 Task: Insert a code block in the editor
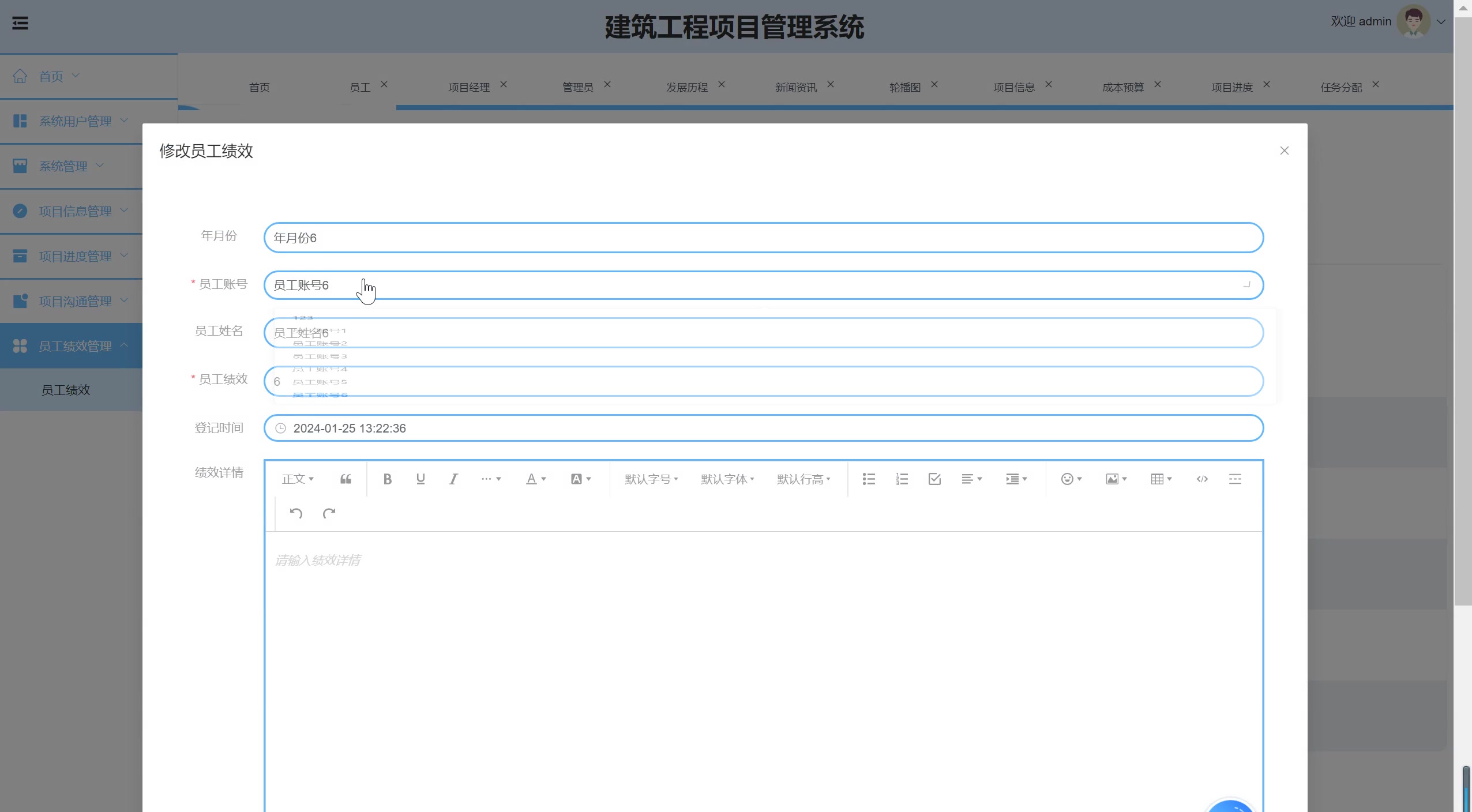1202,479
